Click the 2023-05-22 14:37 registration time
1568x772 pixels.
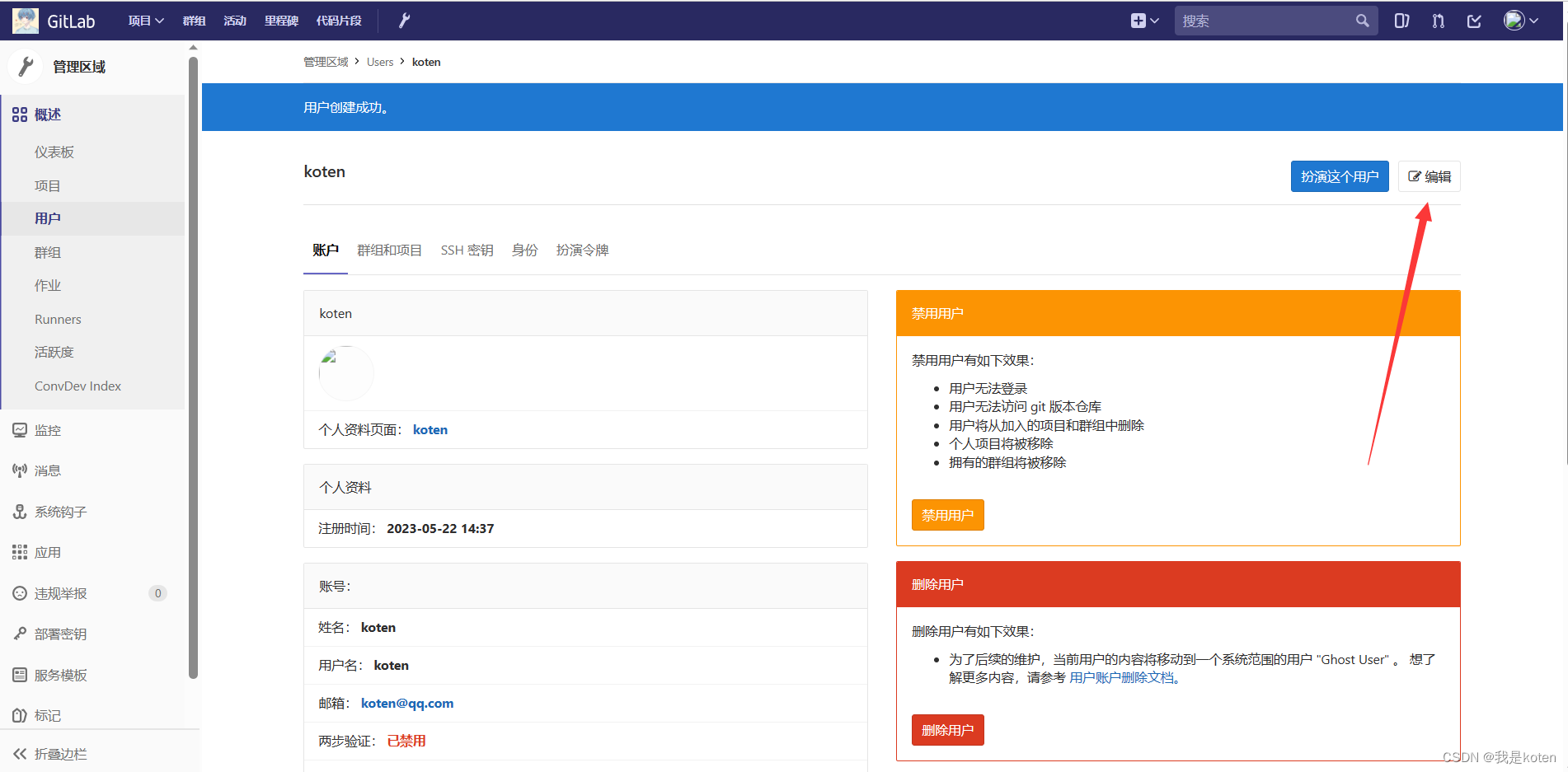[440, 528]
